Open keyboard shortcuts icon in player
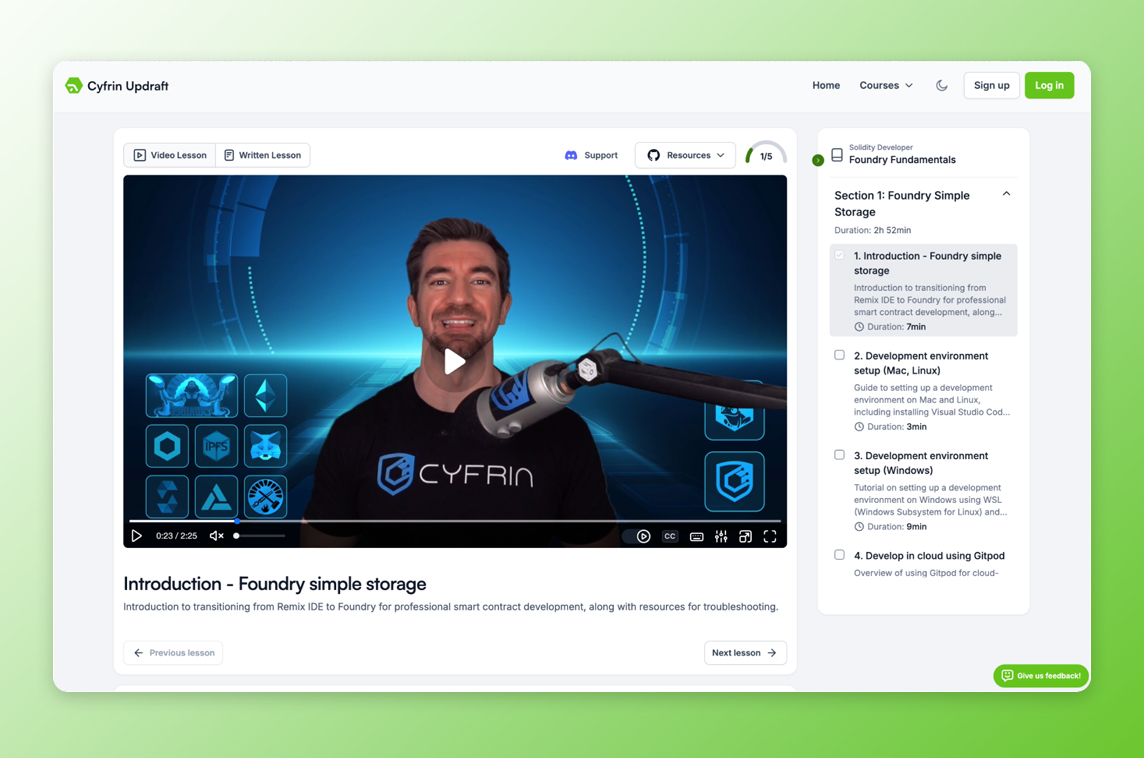 (x=697, y=537)
